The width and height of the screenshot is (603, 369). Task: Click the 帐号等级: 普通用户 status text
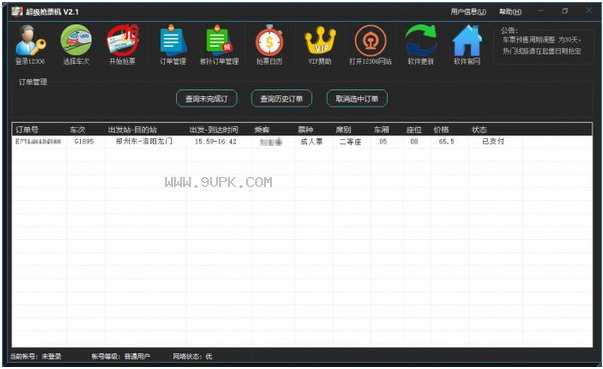coord(121,356)
